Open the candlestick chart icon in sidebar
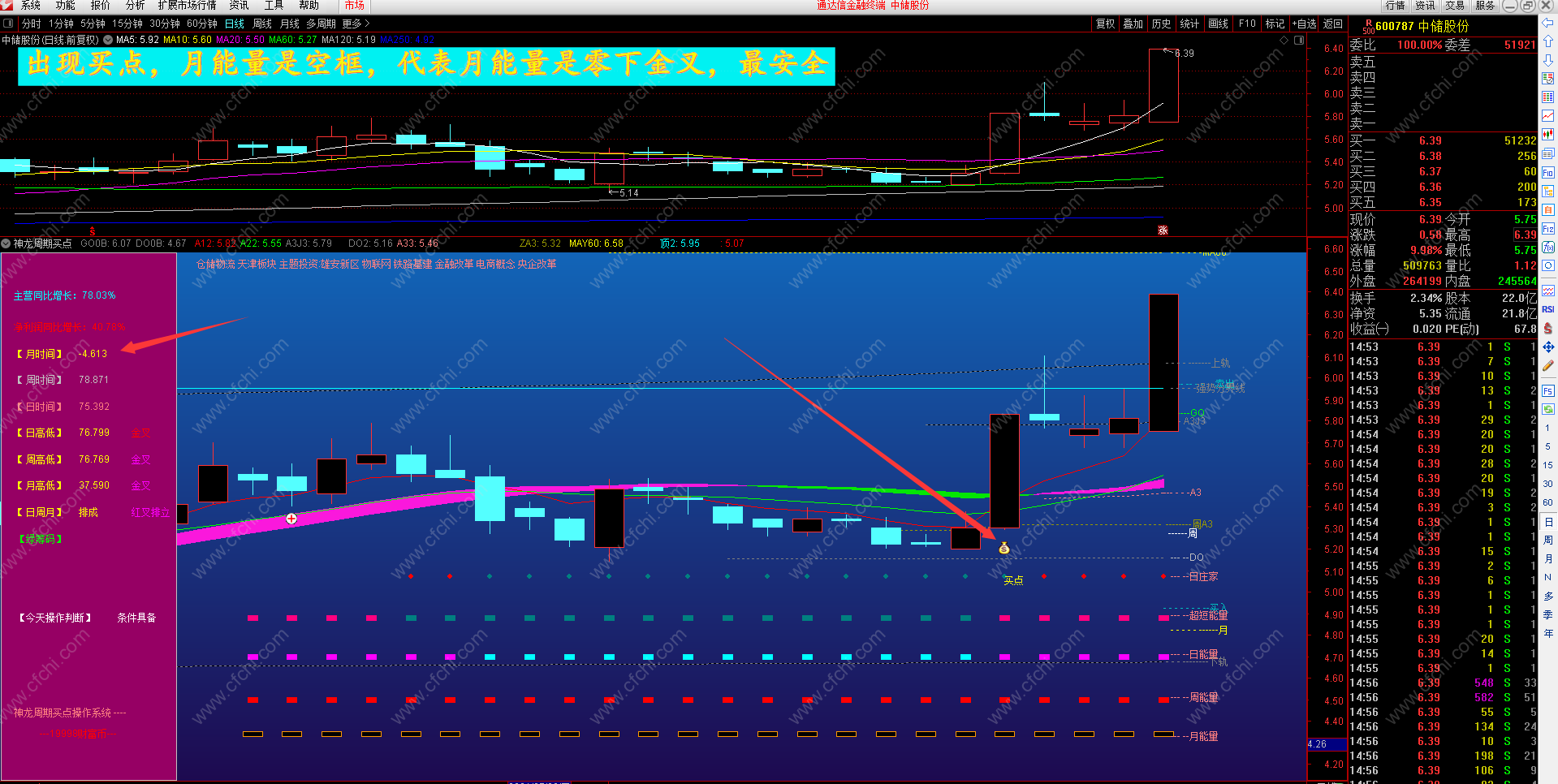 pos(1548,135)
